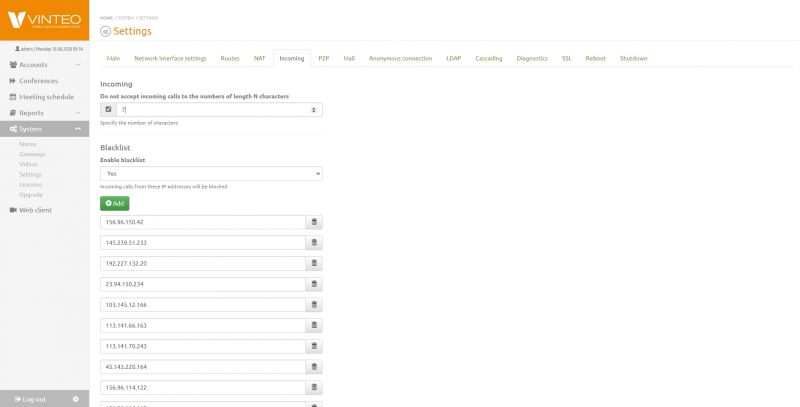Click the character count stepper arrows

(x=315, y=109)
